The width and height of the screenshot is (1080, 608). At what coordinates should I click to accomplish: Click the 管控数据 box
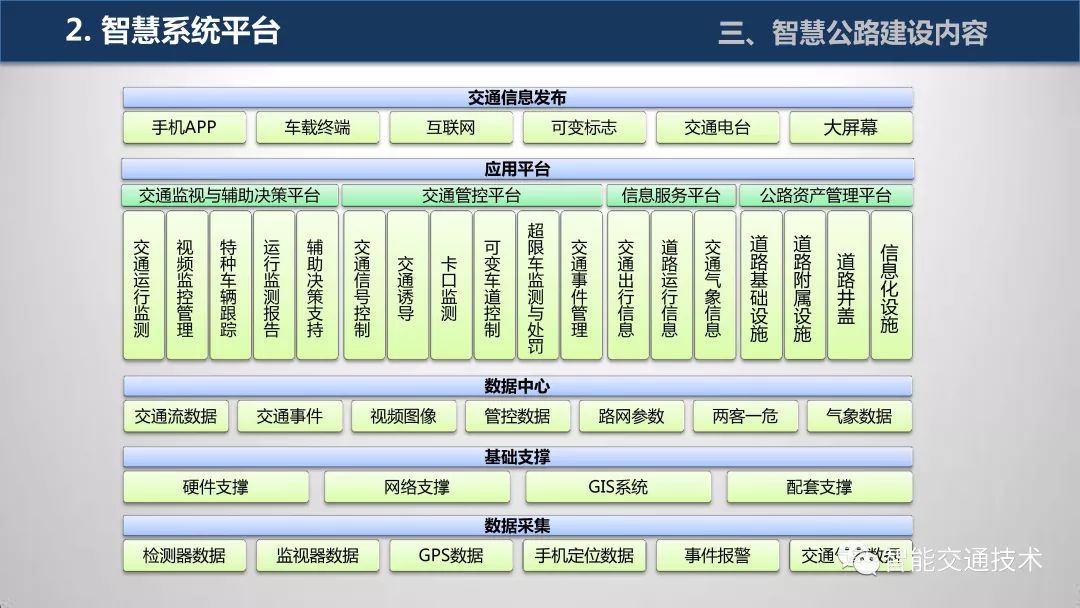(x=517, y=416)
